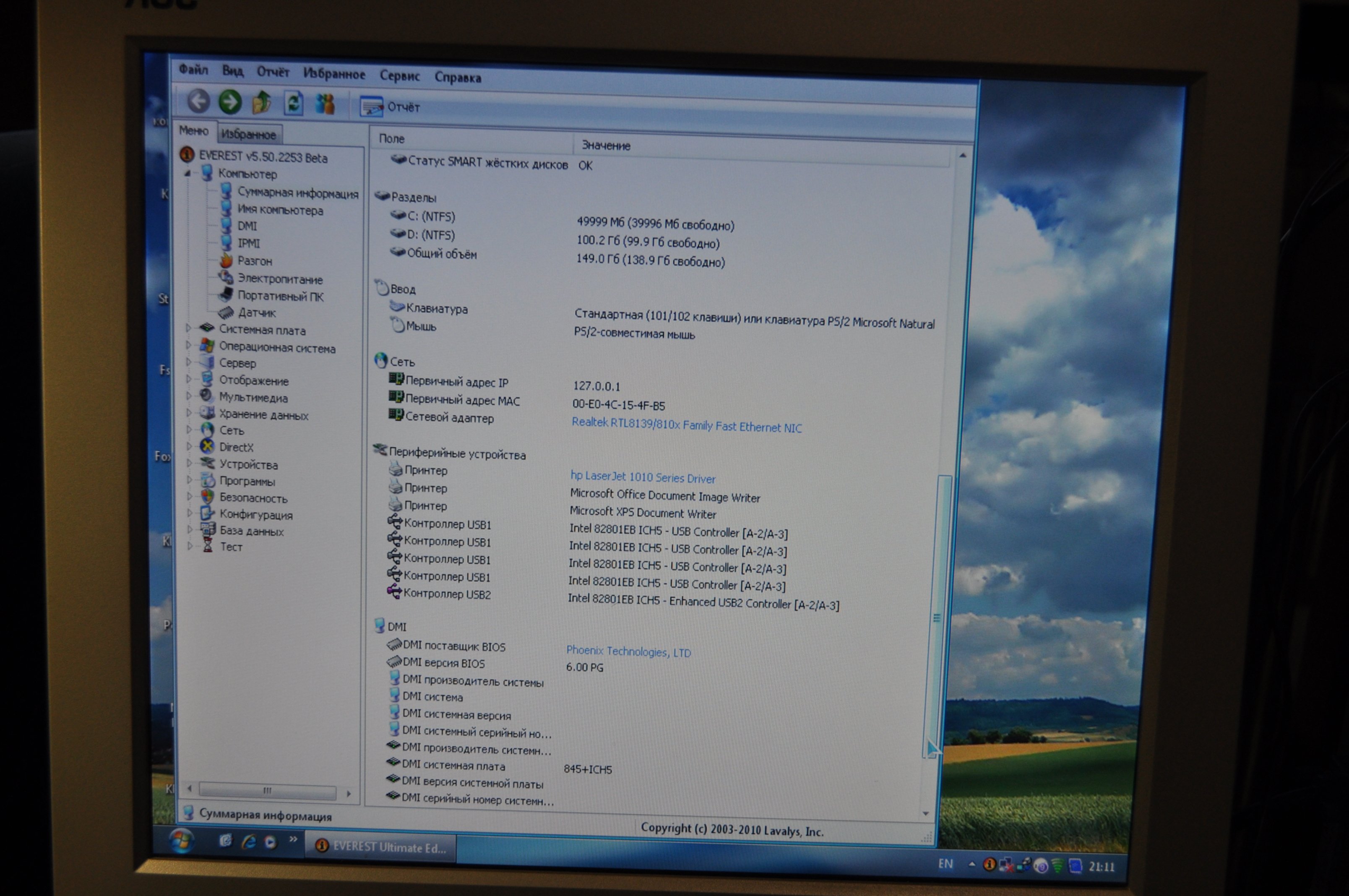Select Конфигурация icon in the tree
The image size is (1349, 896).
[x=207, y=513]
